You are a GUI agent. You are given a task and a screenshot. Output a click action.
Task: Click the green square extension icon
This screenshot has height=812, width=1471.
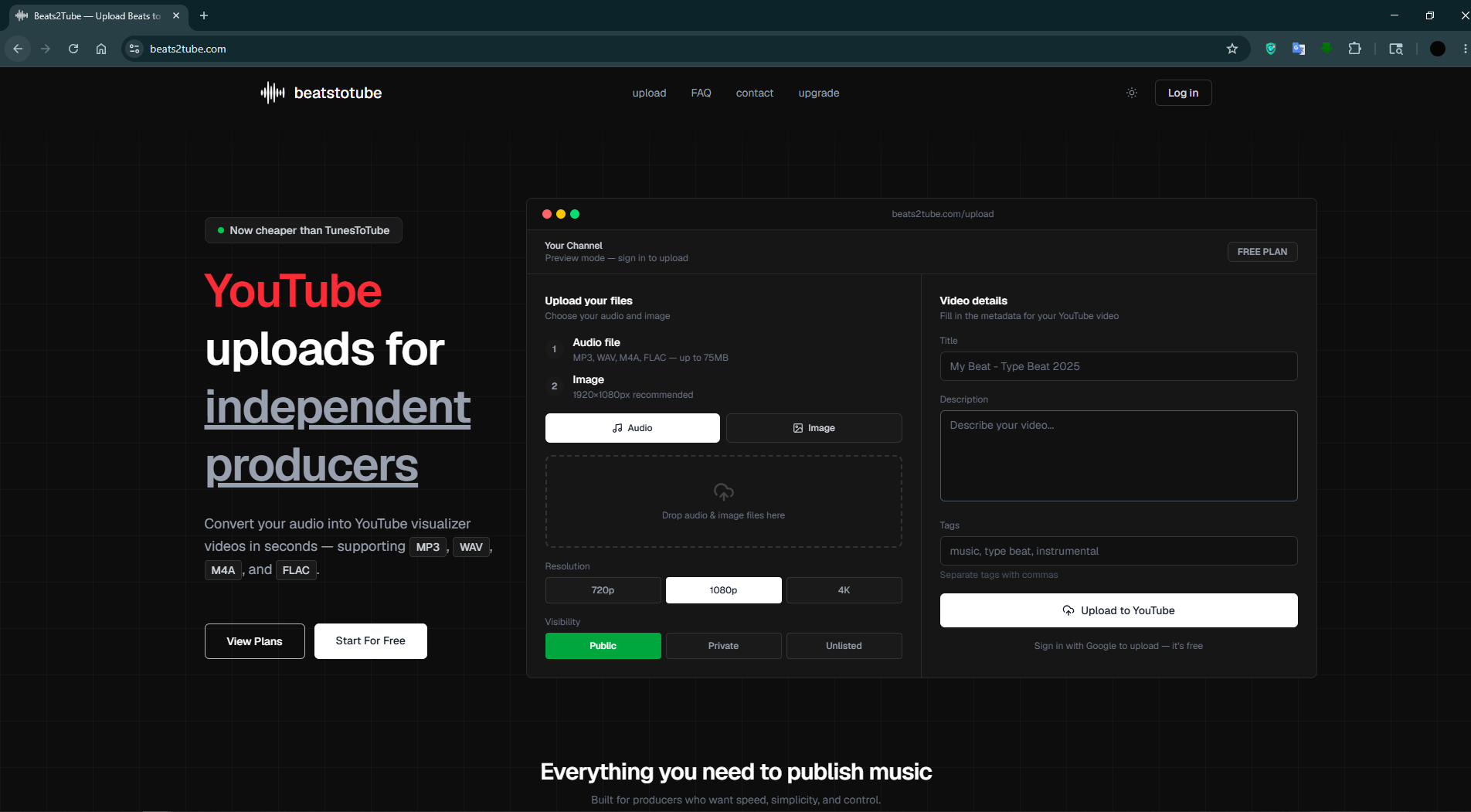click(x=1327, y=48)
